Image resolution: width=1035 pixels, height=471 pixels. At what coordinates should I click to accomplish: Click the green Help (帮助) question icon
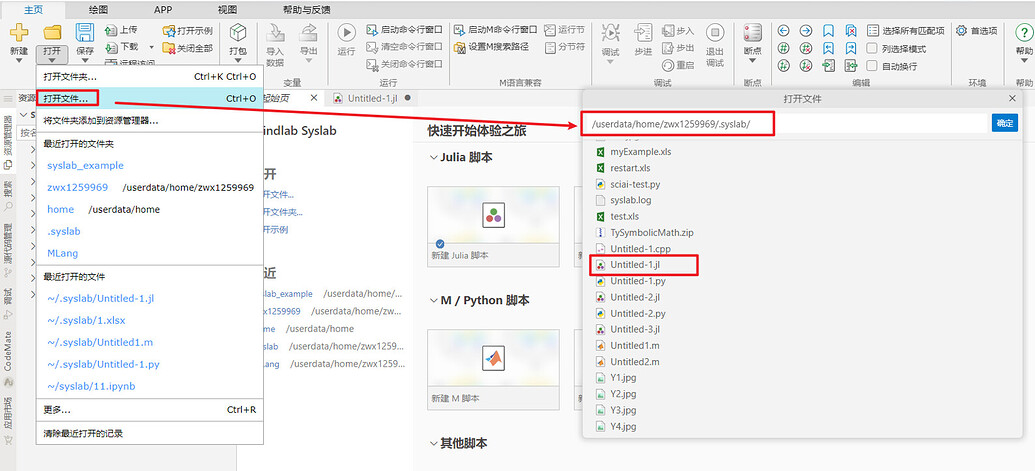pos(1024,32)
